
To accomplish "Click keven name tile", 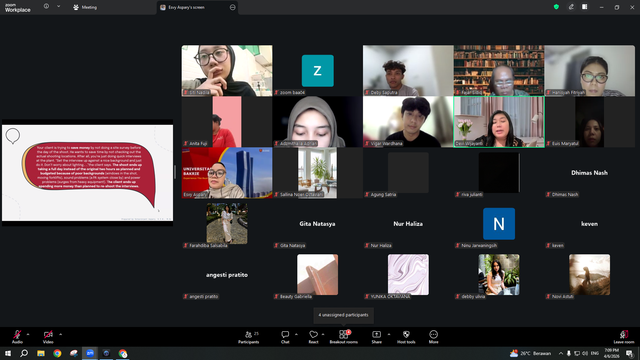I will 589,224.
